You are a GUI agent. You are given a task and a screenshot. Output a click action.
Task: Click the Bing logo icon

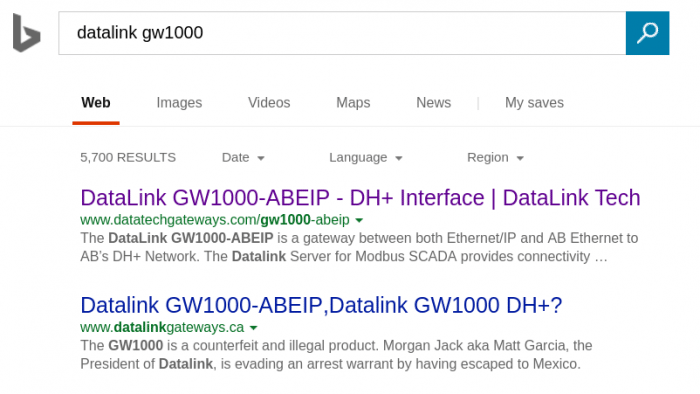coord(26,33)
